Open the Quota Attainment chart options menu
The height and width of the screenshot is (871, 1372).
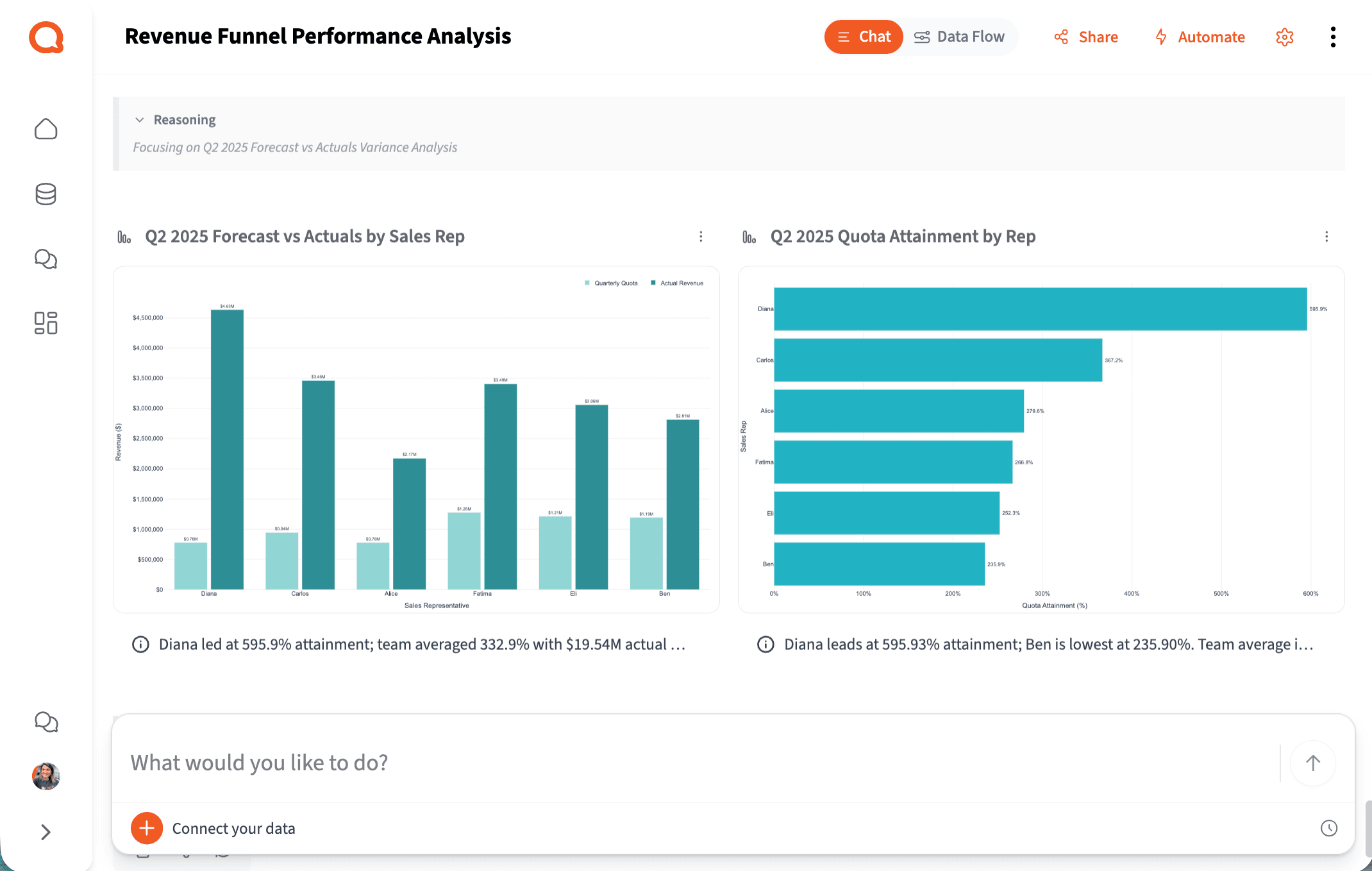(1326, 237)
